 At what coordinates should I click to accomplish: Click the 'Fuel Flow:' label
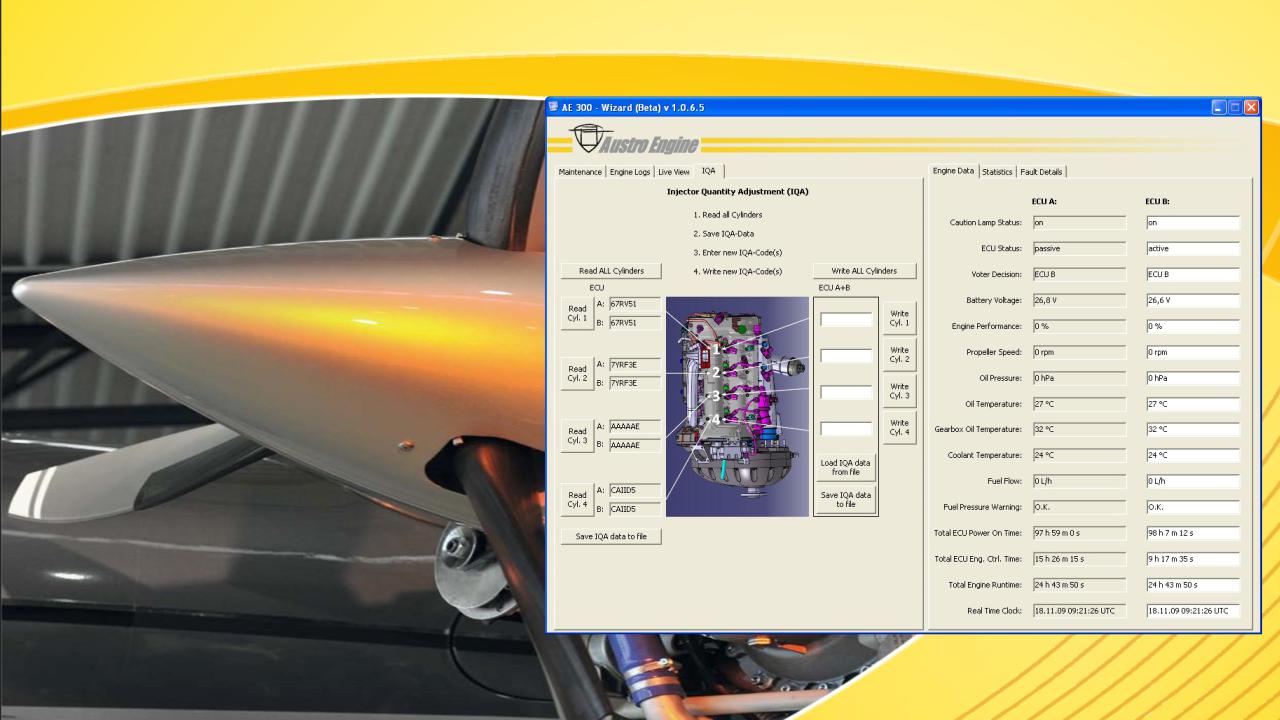(1004, 481)
